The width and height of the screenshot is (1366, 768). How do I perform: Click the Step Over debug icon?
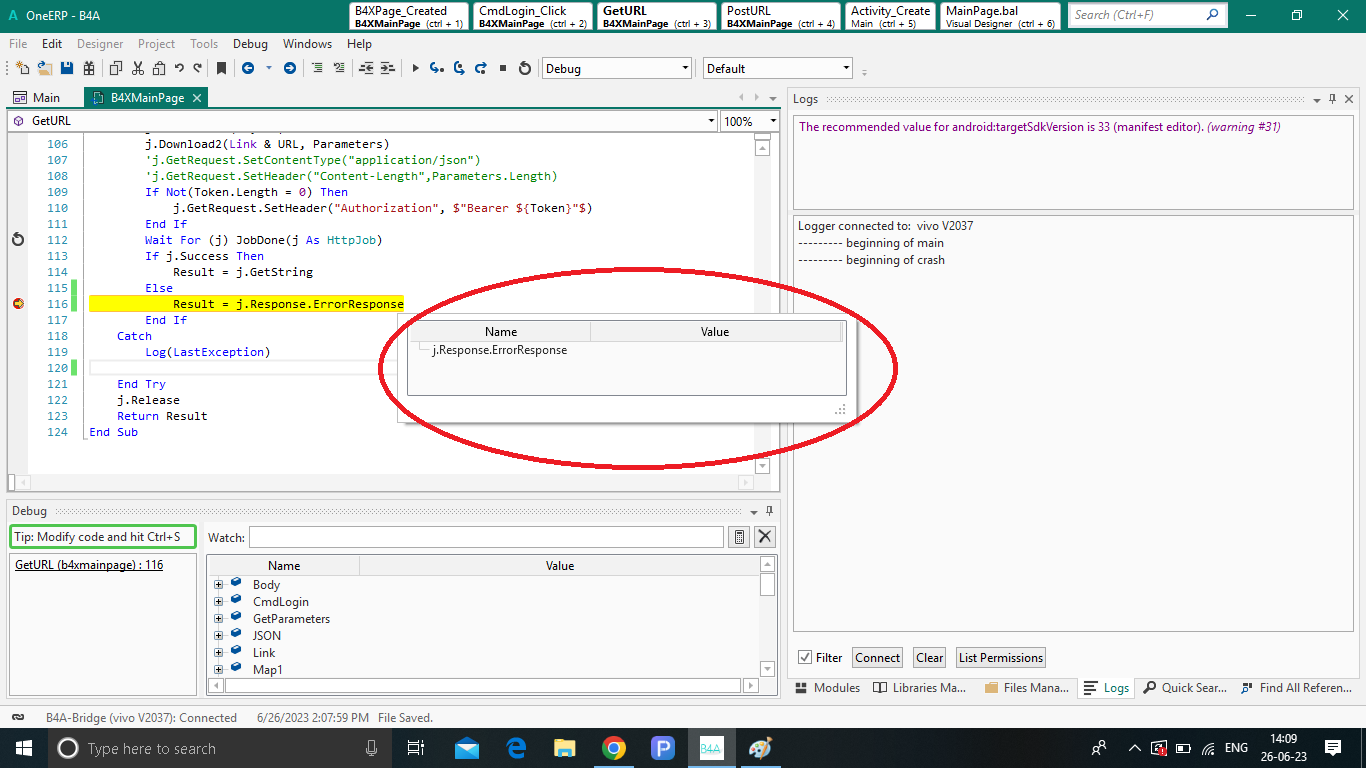pos(459,68)
